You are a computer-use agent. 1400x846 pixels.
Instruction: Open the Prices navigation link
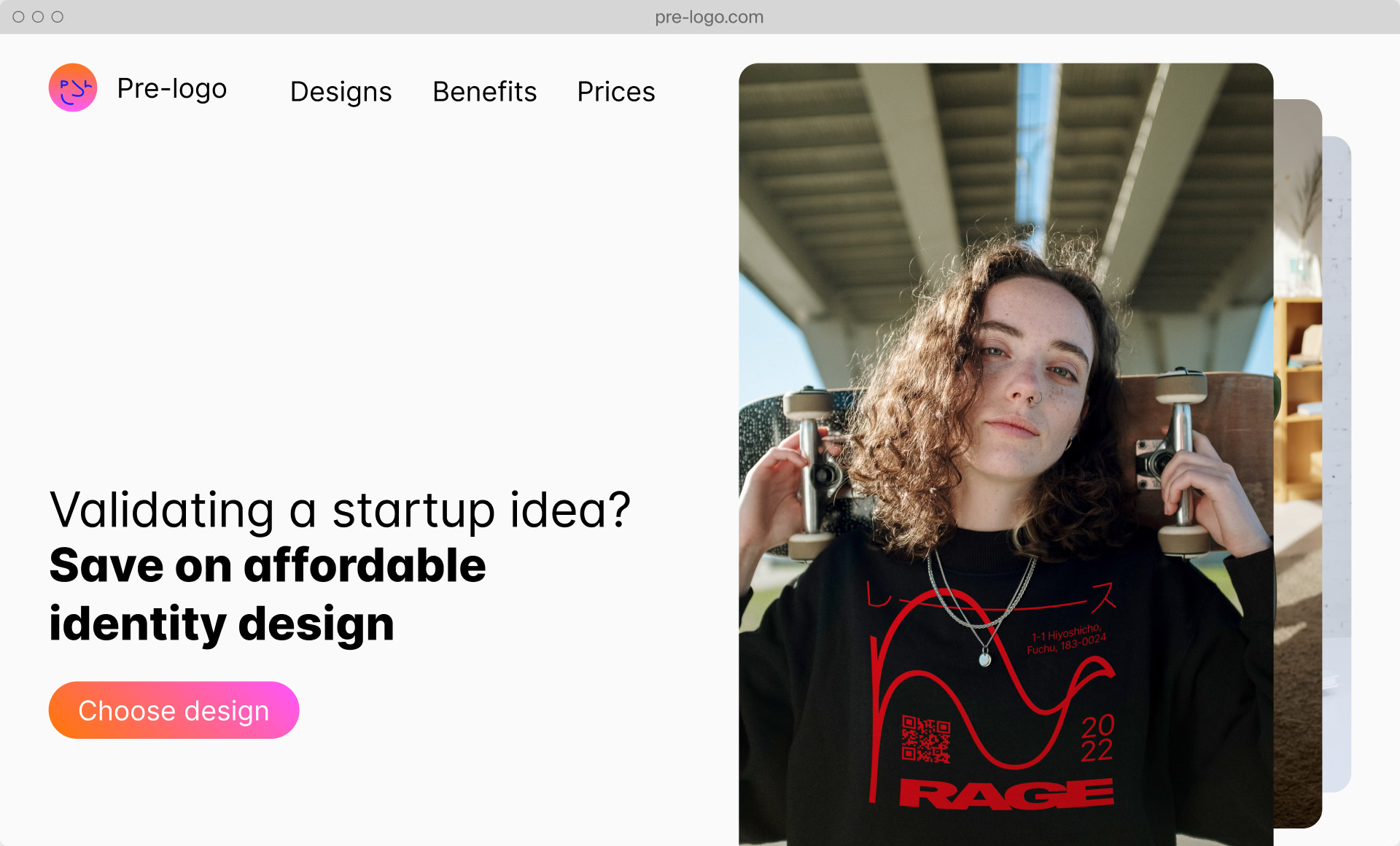coord(616,92)
